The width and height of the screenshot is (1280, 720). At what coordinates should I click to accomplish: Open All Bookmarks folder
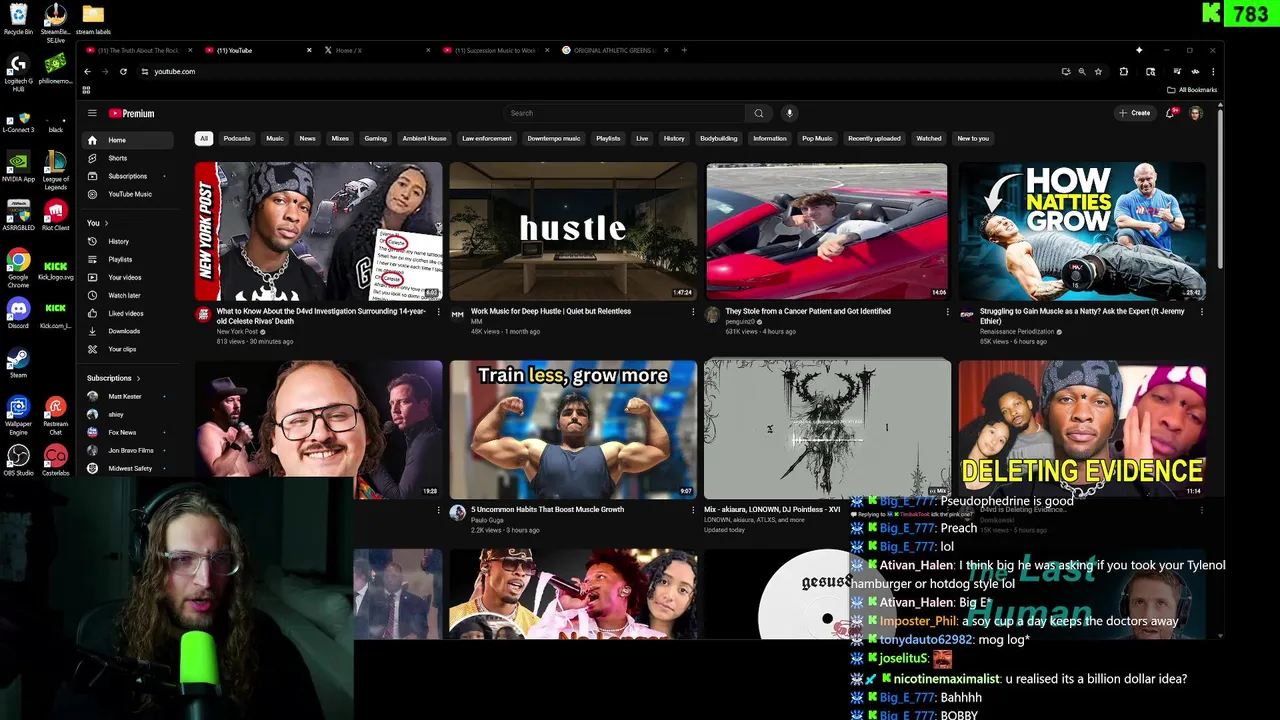tap(1192, 90)
